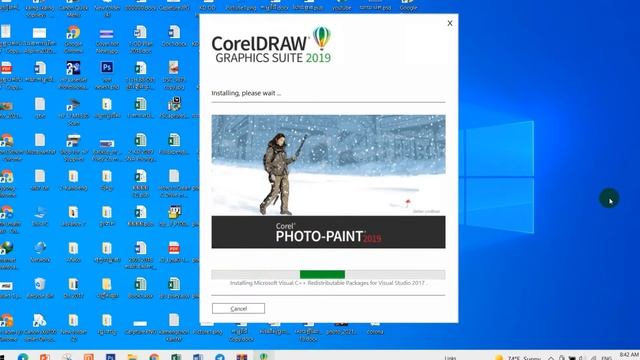Screen dimensions: 640x360
Task: Click the snowy hiker artwork image
Action: tap(328, 165)
